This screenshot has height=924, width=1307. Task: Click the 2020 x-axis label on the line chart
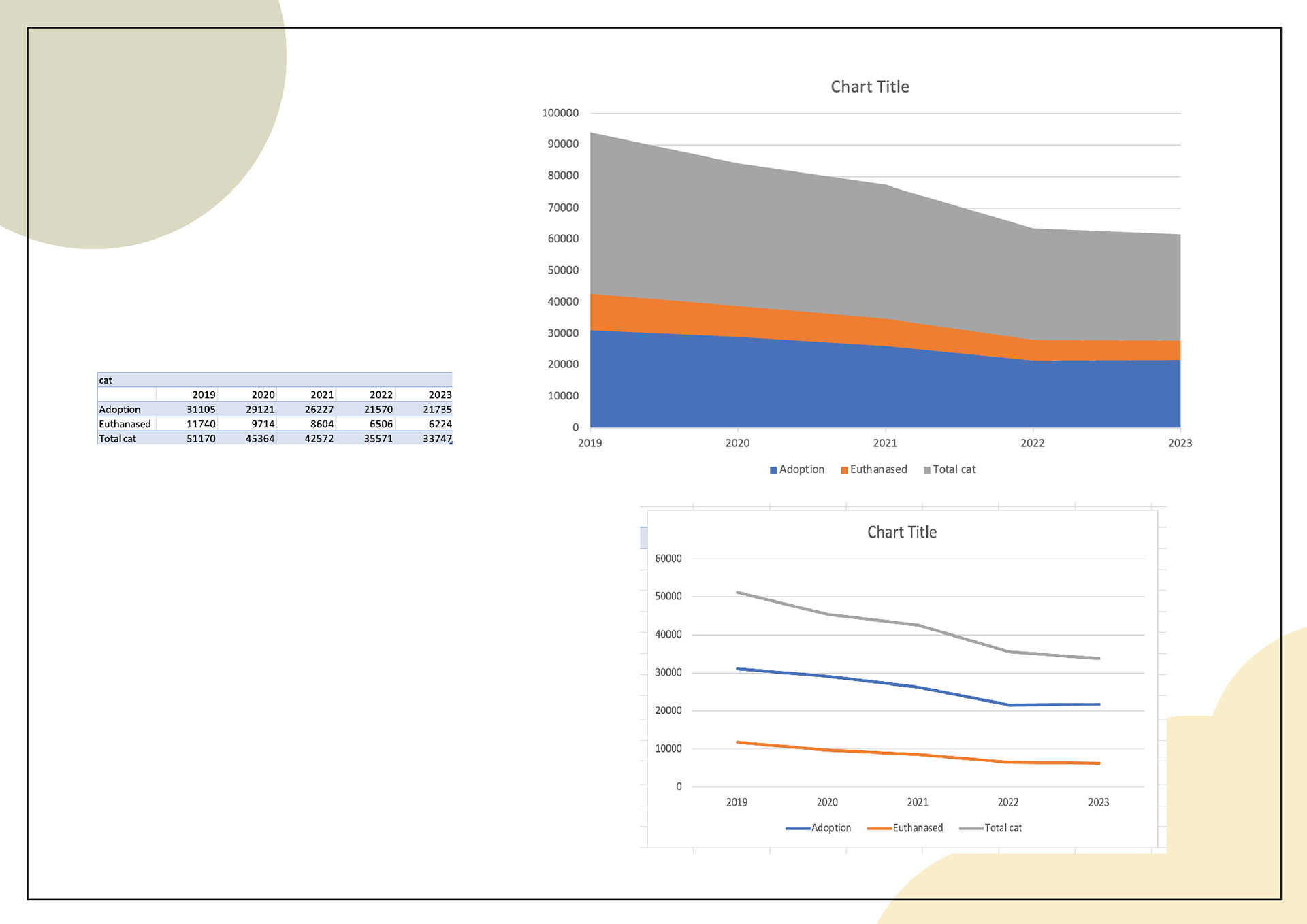point(827,802)
